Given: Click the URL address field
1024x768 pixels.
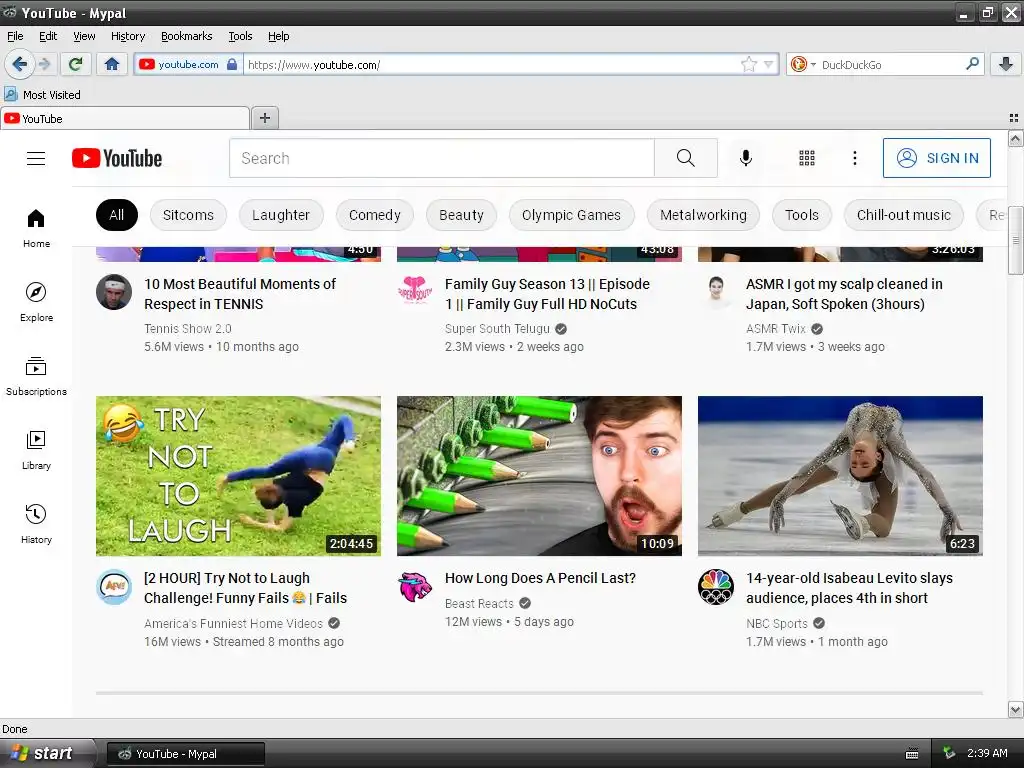Looking at the screenshot, I should pos(493,65).
